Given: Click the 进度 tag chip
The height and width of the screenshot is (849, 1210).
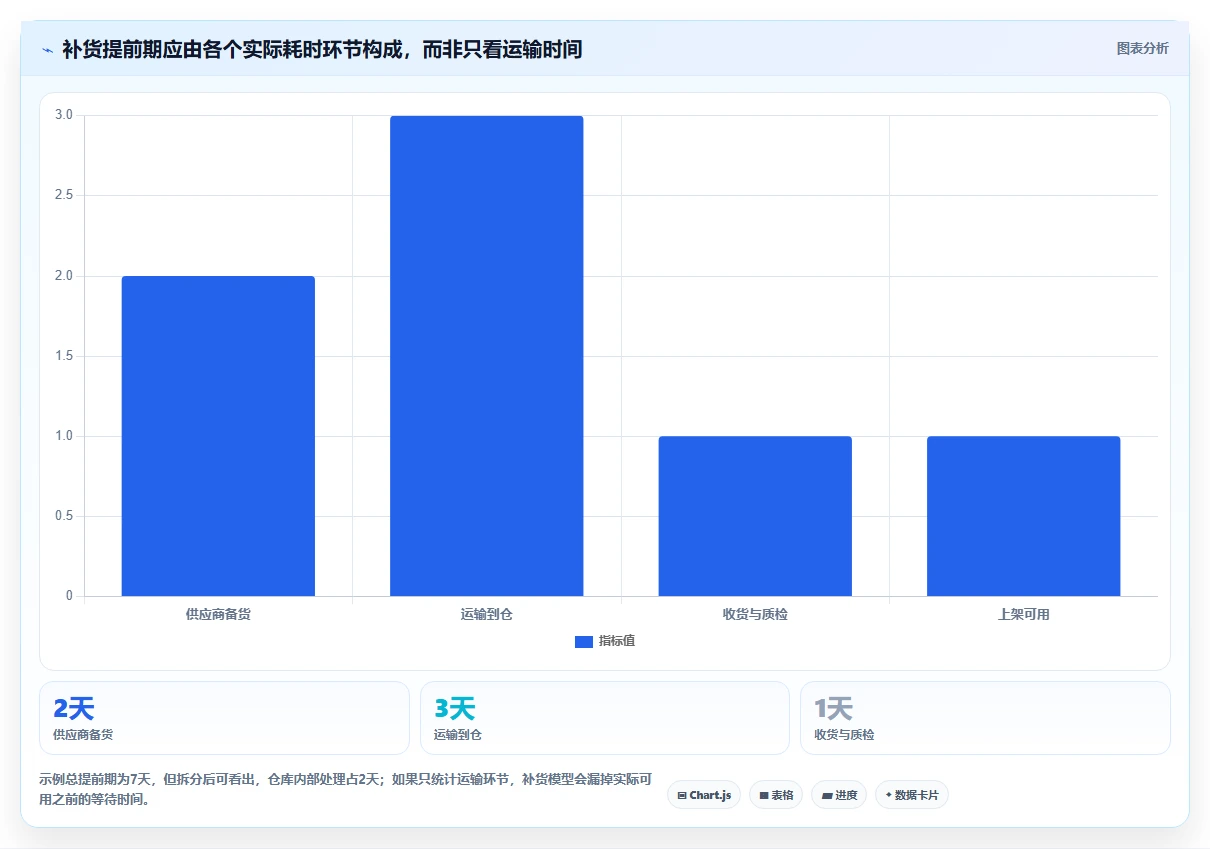Looking at the screenshot, I should pos(839,795).
